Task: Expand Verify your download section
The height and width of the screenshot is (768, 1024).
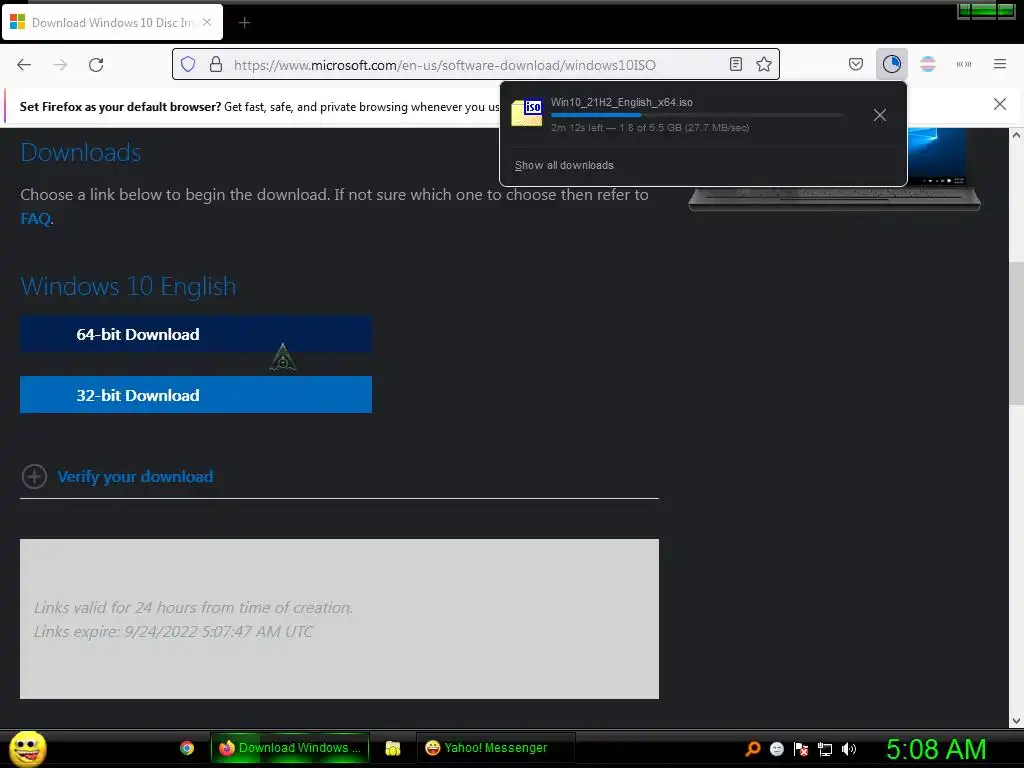Action: (34, 477)
